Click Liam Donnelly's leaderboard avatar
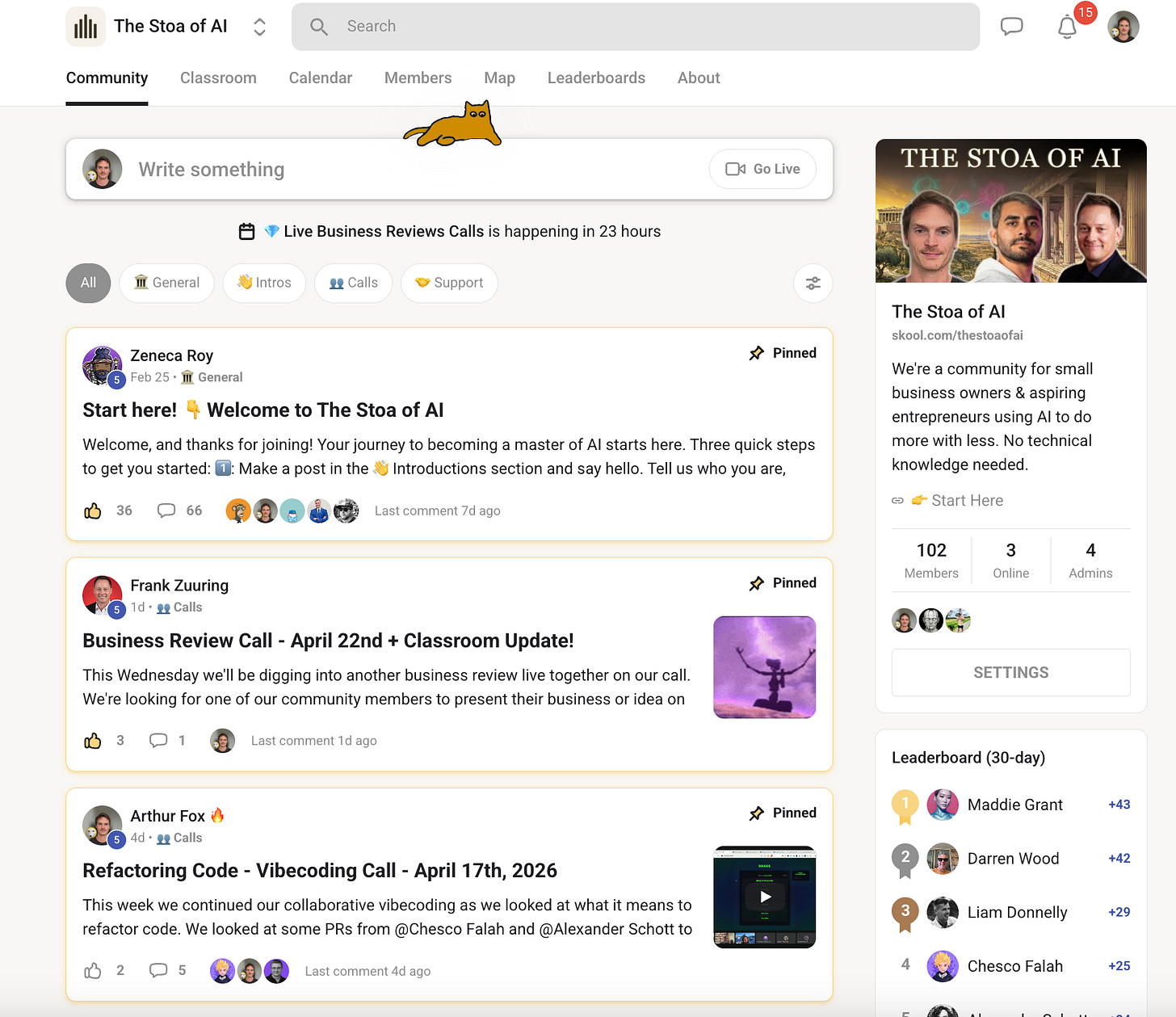The image size is (1176, 1017). (943, 913)
